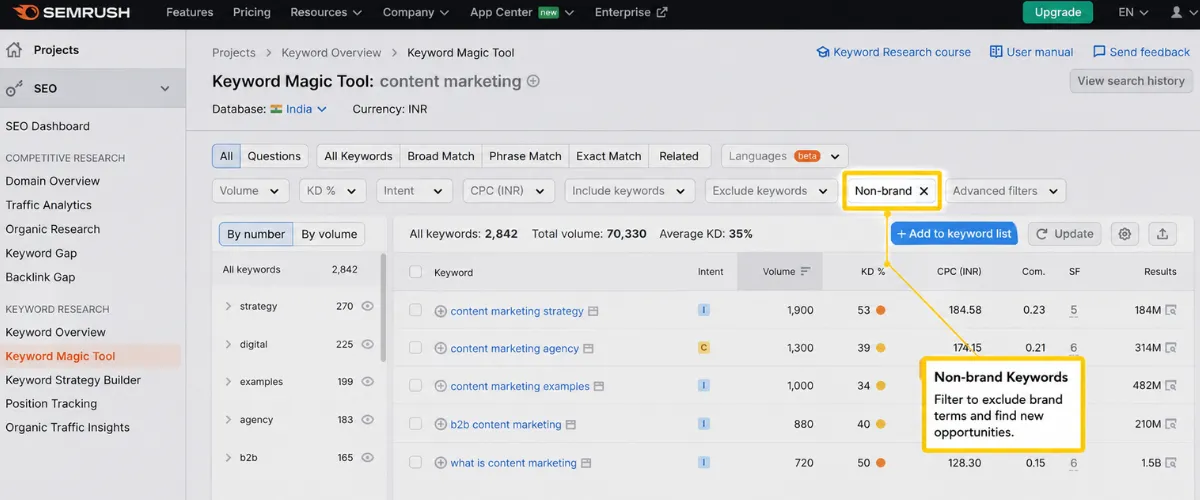Select the Phrase Match tab
Screen dimensions: 1200x500
(x=525, y=156)
